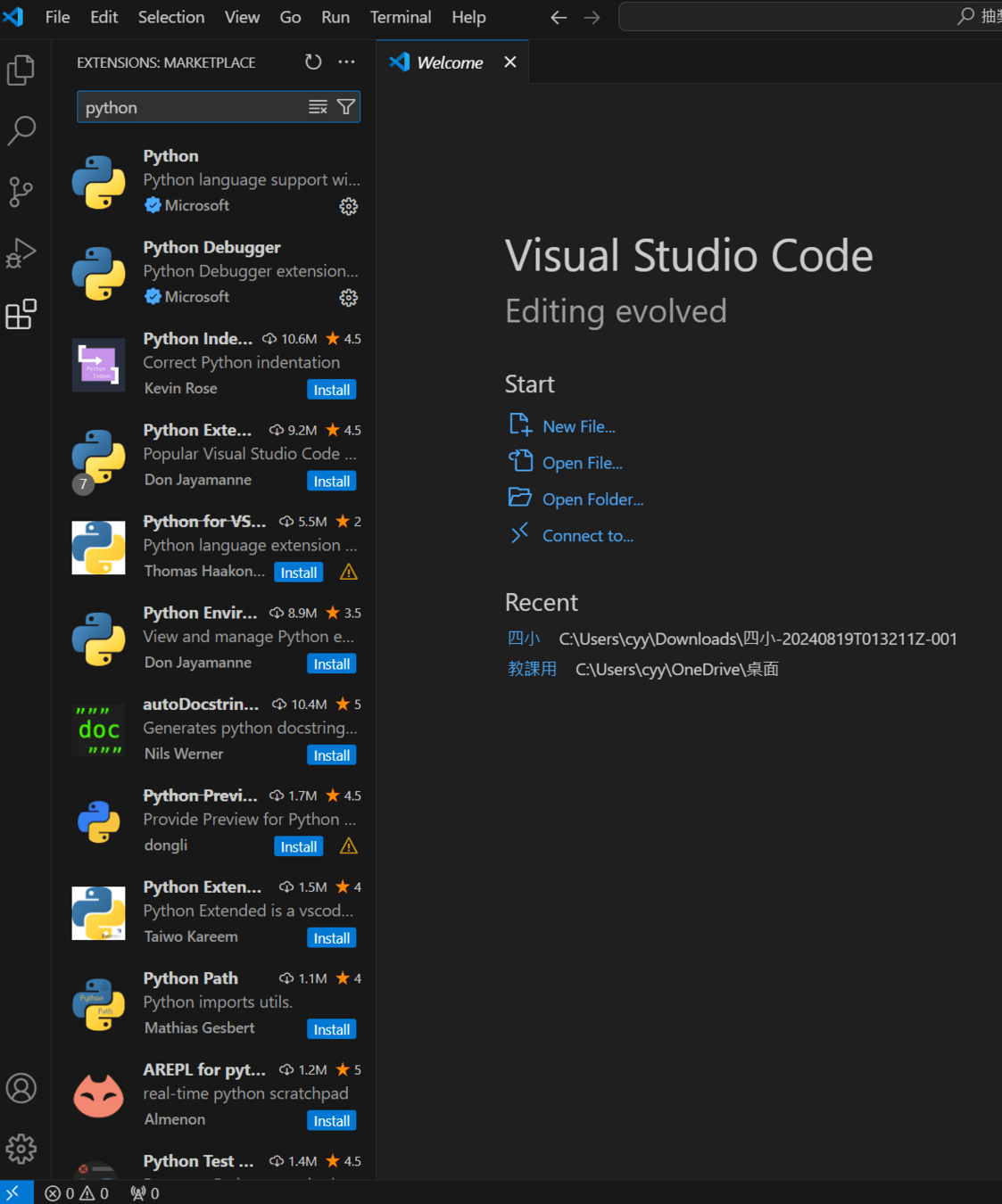The height and width of the screenshot is (1204, 1002).
Task: Click the forwarded ports status indicator
Action: [145, 1193]
